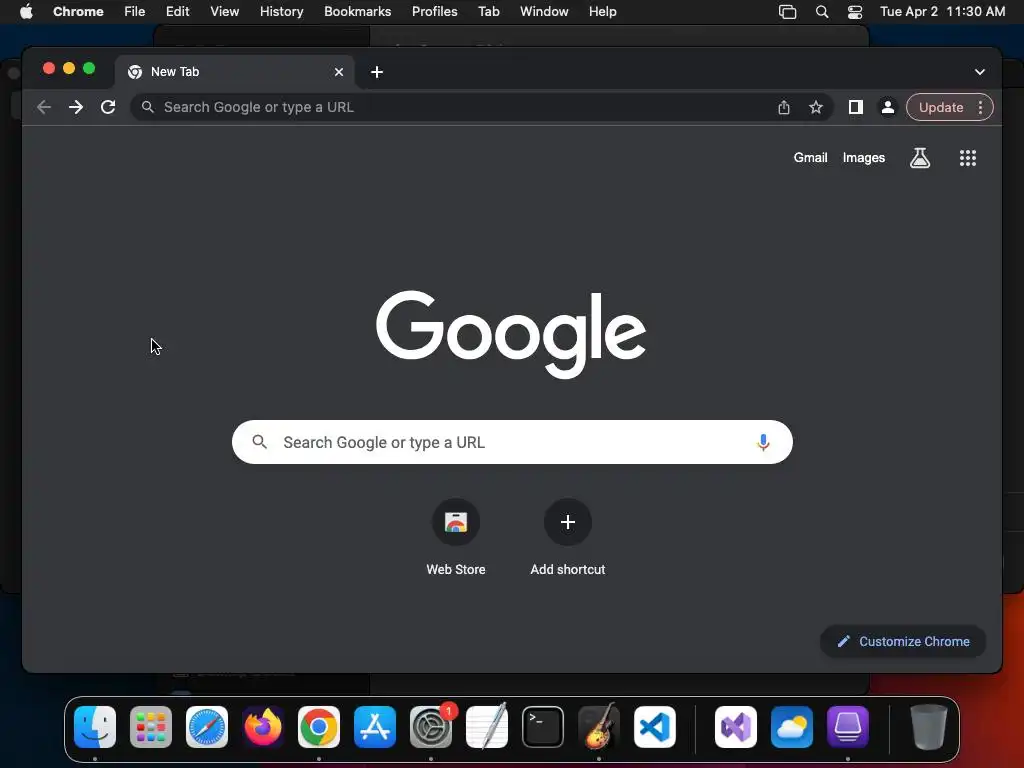
Task: Click the Spotlight search icon
Action: click(x=822, y=12)
